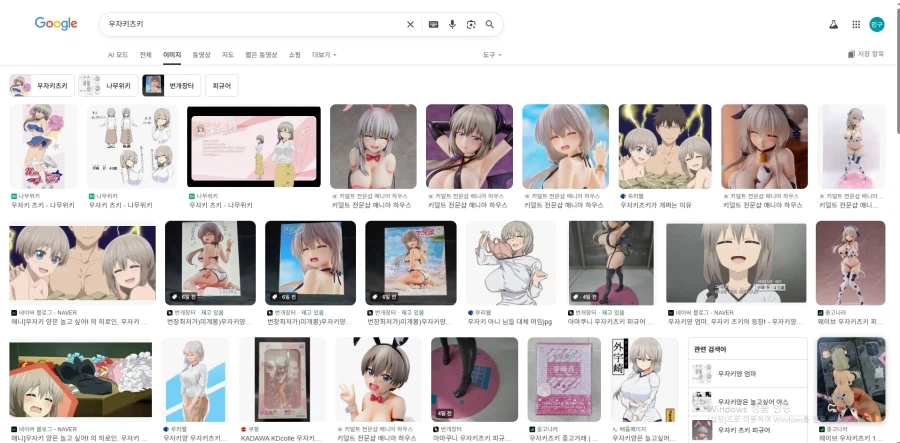
Task: Filter by the 번개장터 suggestion chip
Action: tap(172, 86)
